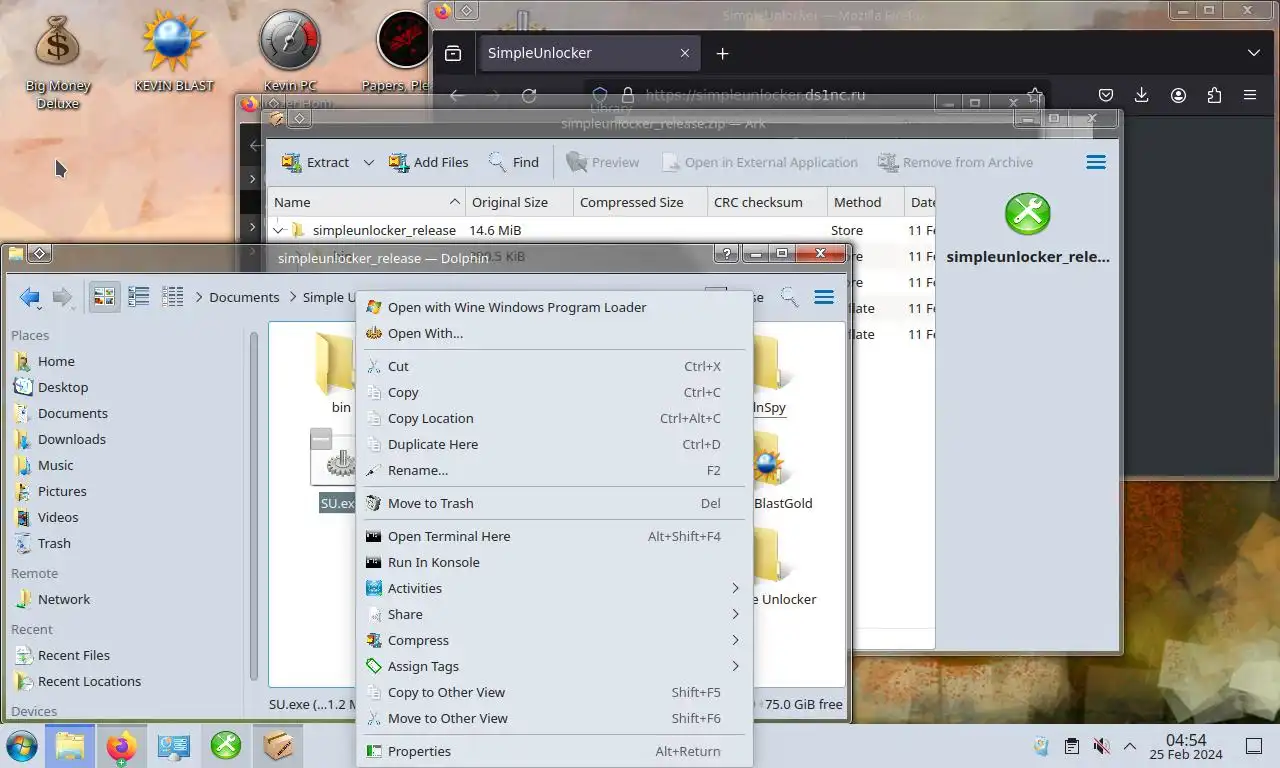
Task: Choose Rename... in context menu
Action: (x=554, y=470)
